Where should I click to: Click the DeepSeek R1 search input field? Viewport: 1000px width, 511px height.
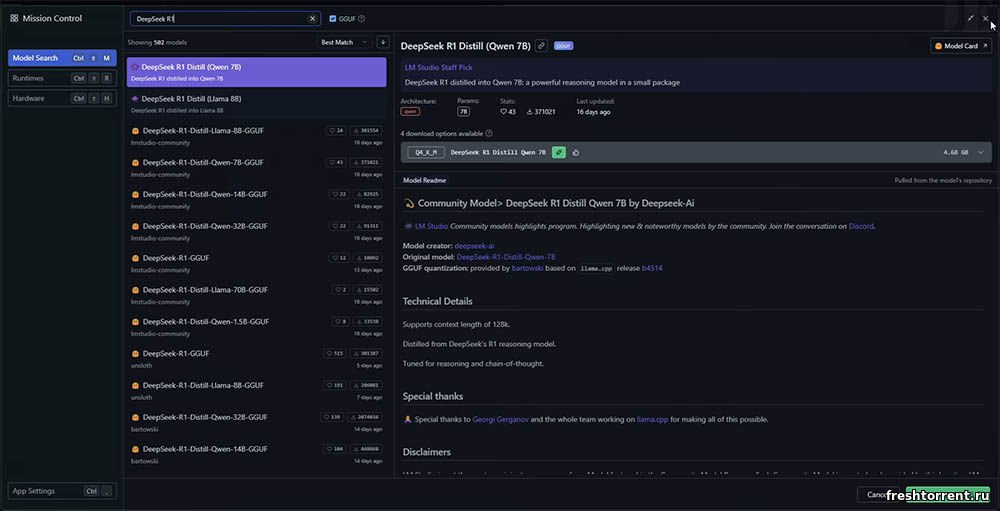pos(218,18)
